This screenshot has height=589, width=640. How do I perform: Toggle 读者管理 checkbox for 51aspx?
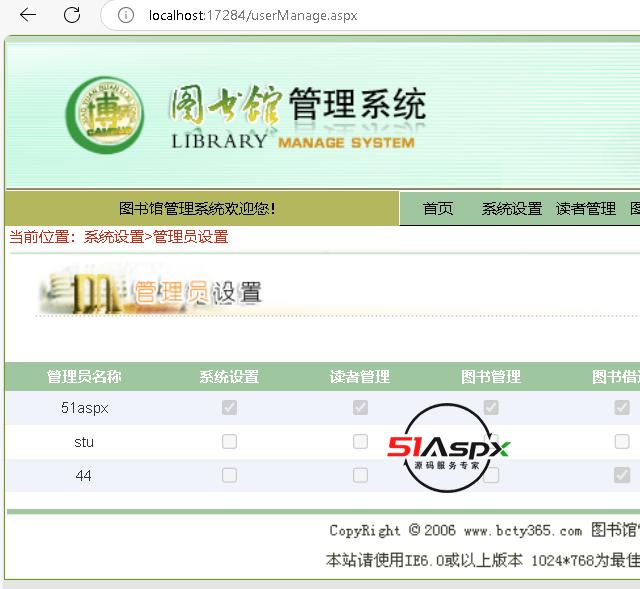coord(360,407)
